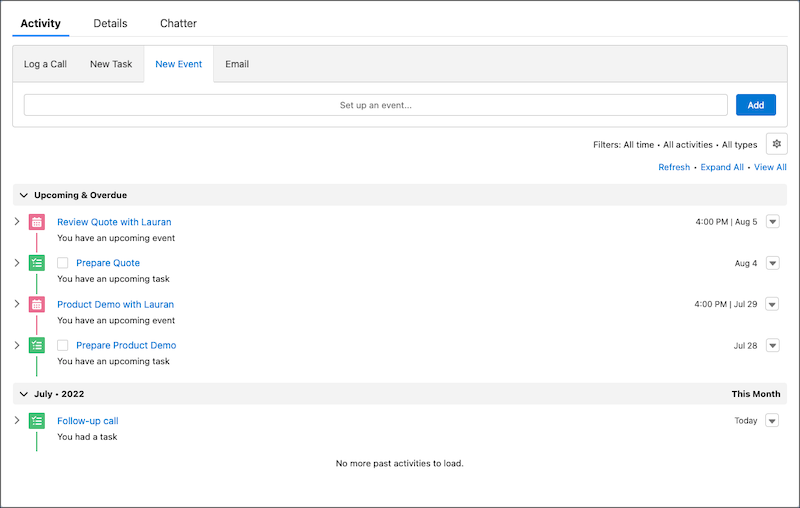Image resolution: width=800 pixels, height=508 pixels.
Task: Collapse the July 2022 section
Action: click(23, 394)
